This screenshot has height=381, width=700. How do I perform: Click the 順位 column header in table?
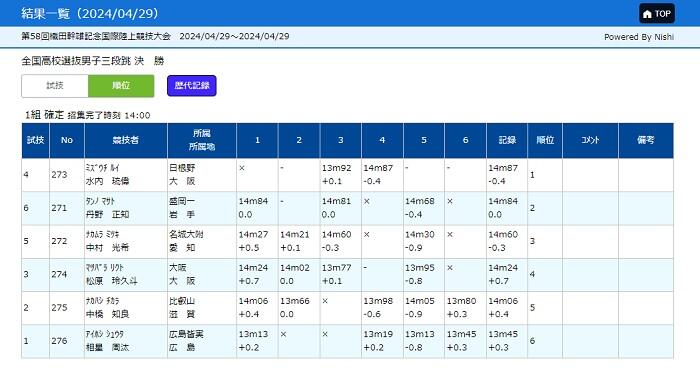(545, 140)
